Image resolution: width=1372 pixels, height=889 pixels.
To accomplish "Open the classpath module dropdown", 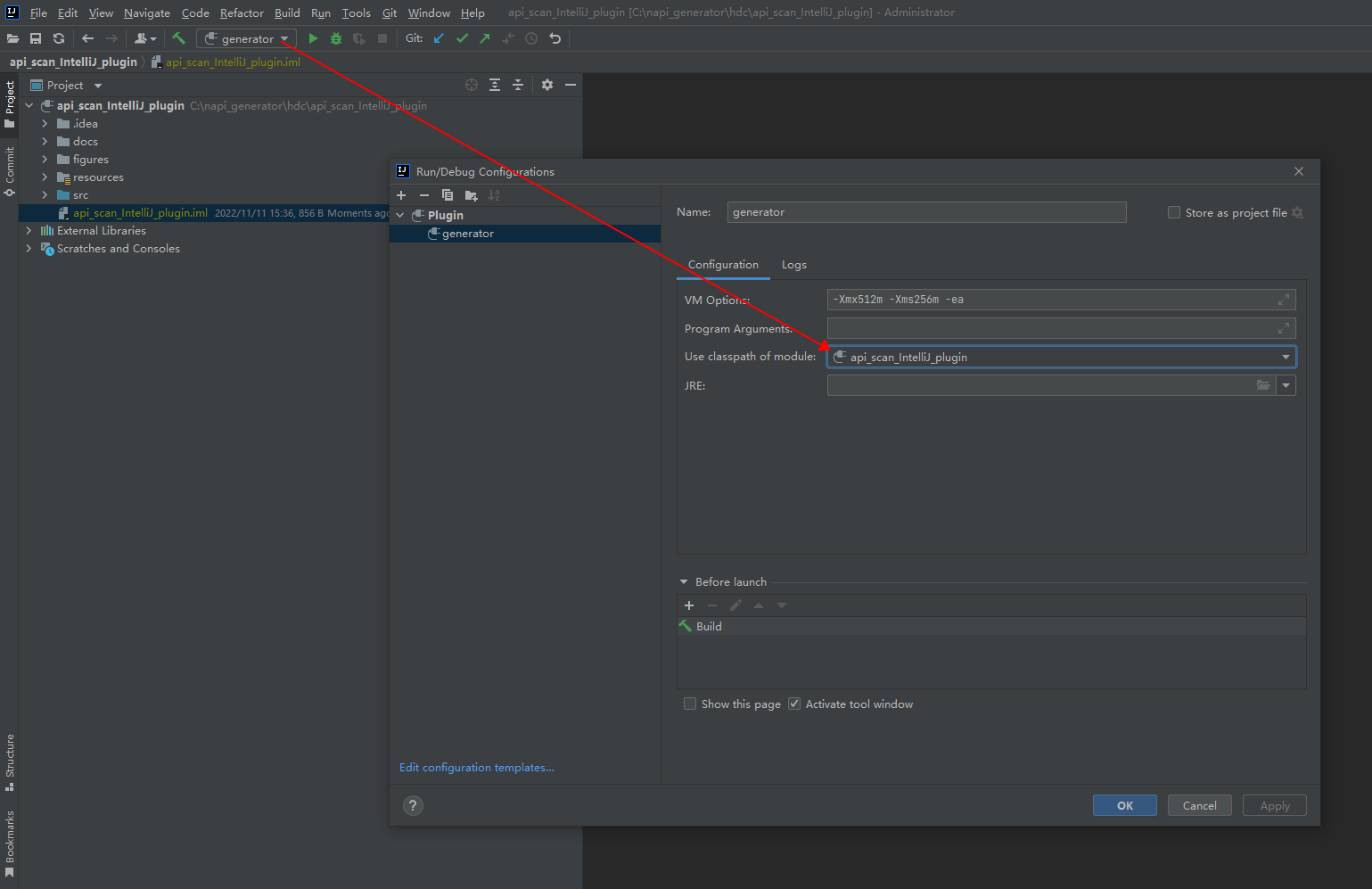I will pyautogui.click(x=1286, y=357).
